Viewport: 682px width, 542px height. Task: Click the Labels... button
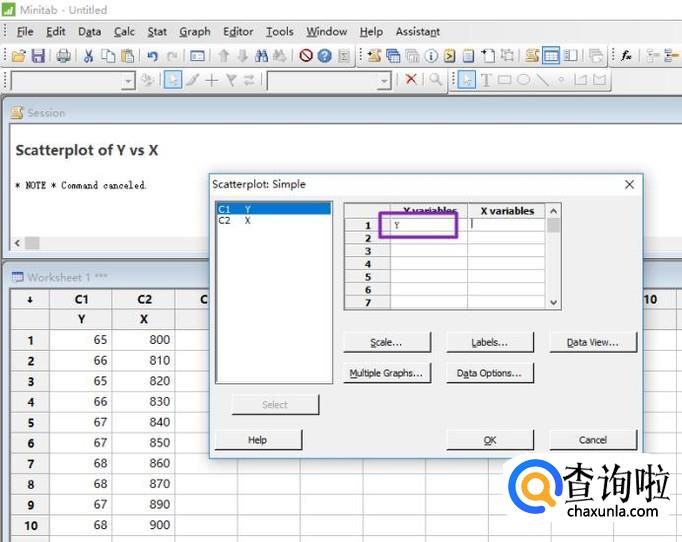click(490, 342)
